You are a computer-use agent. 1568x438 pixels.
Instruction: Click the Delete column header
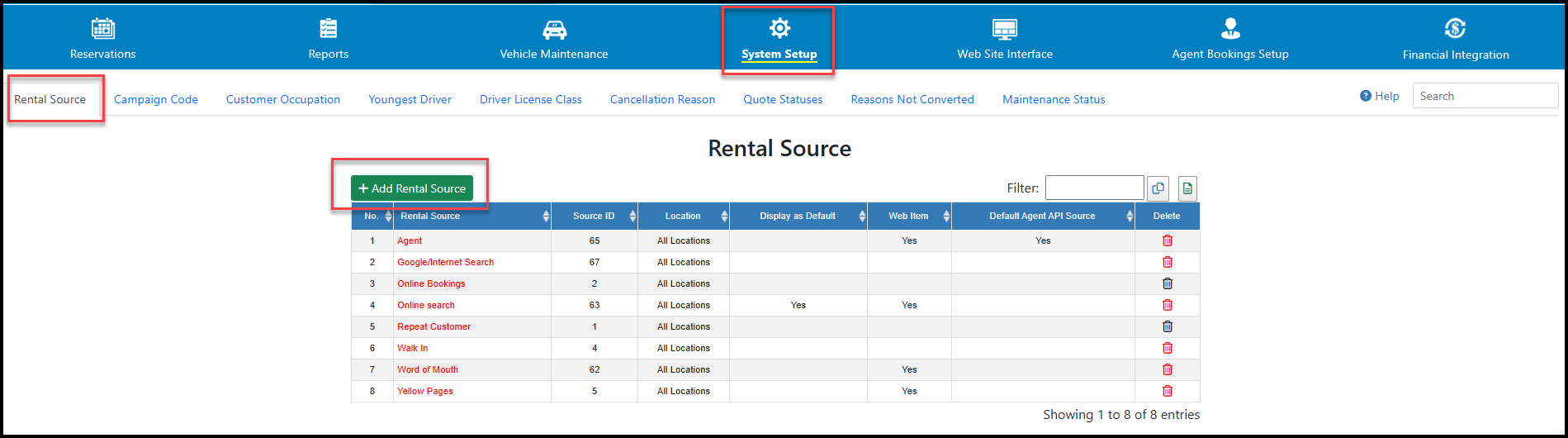coord(1167,216)
